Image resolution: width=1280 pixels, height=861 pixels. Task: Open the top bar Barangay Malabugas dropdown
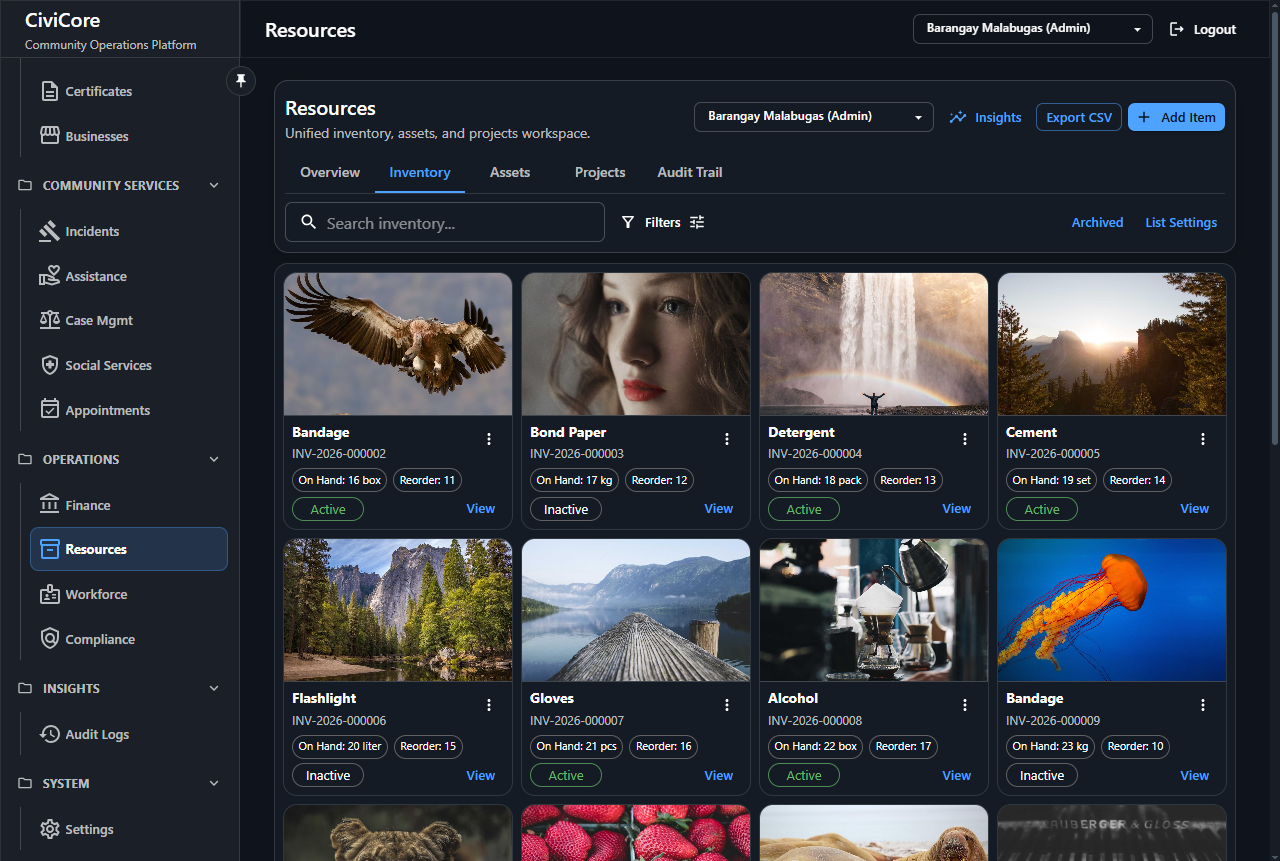coord(1033,29)
